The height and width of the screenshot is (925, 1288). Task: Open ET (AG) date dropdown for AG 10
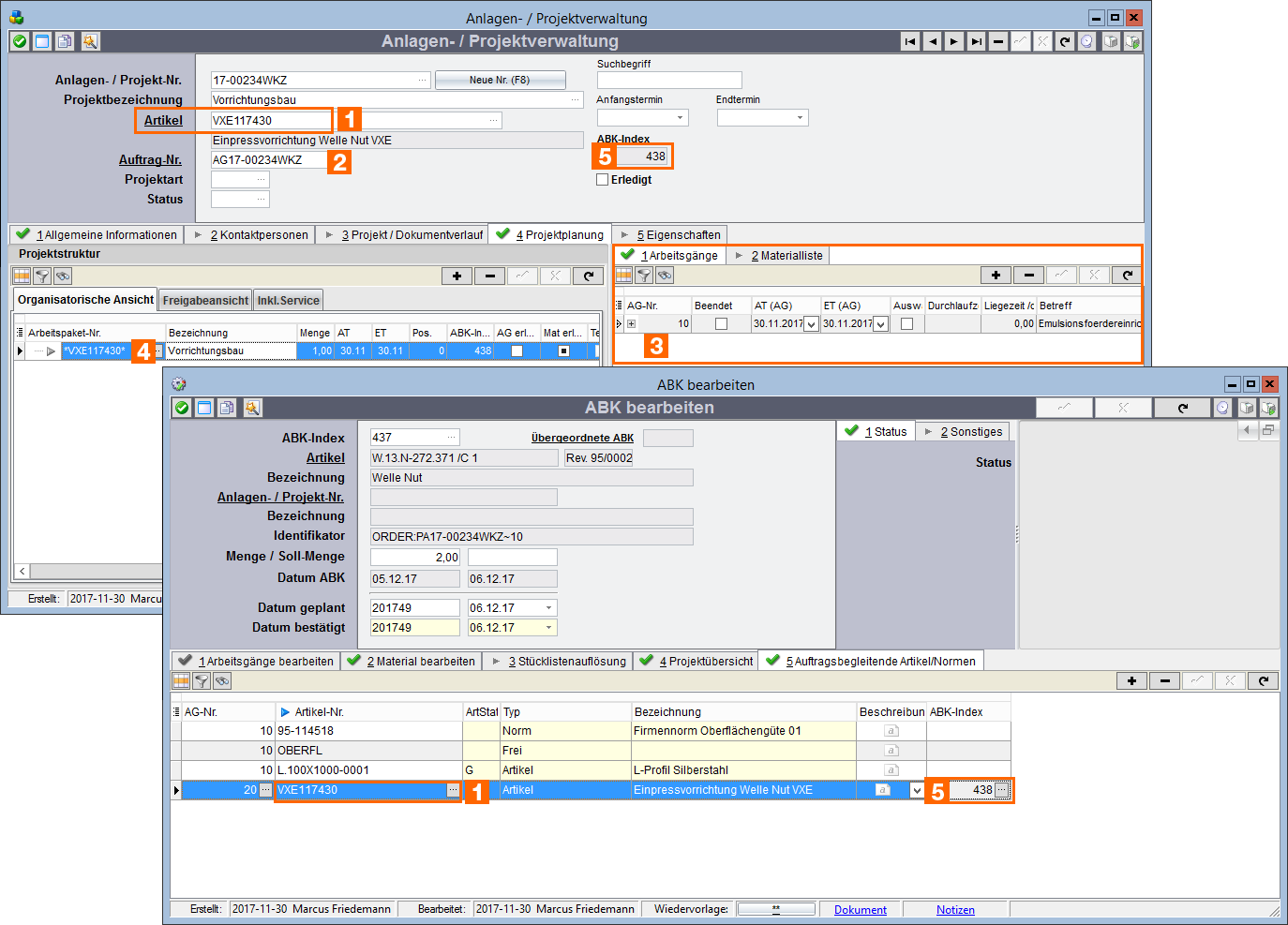880,323
